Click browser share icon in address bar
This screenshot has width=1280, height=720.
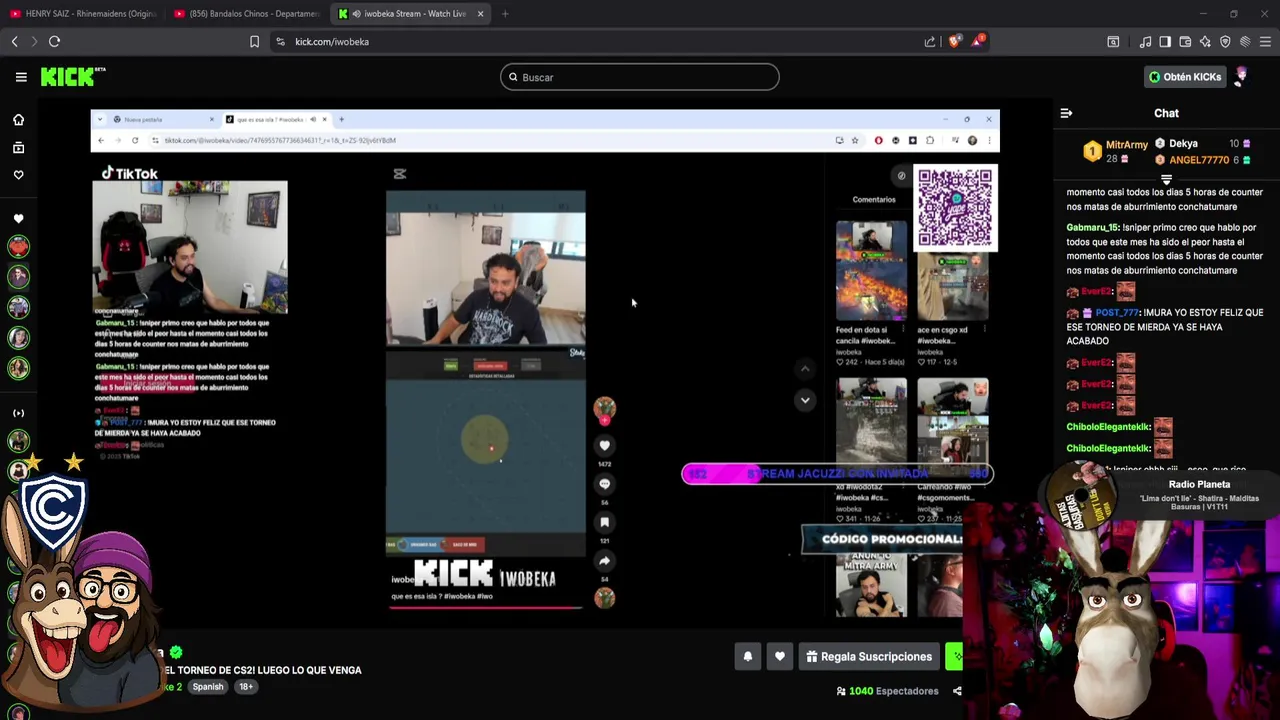pyautogui.click(x=930, y=41)
